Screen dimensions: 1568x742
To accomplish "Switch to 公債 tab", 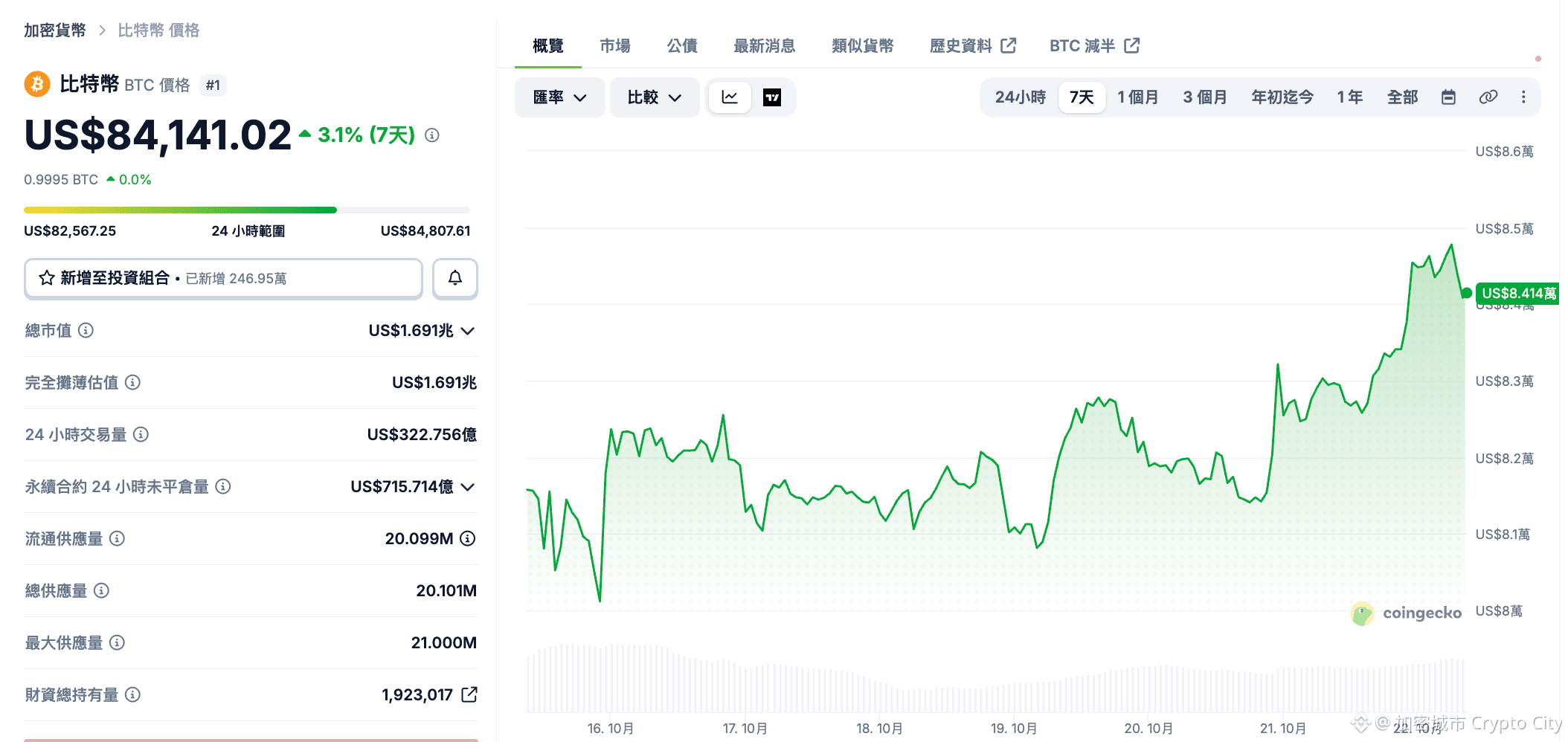I will 682,46.
